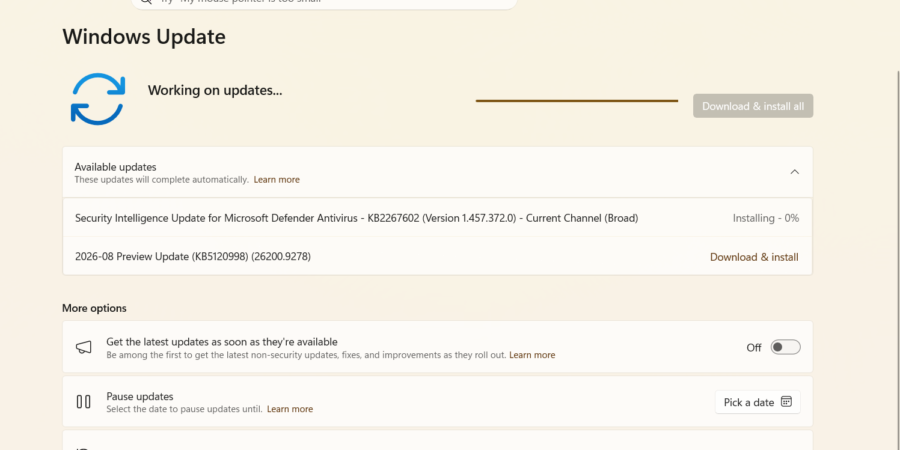Click the blue Windows Update sync icon
The height and width of the screenshot is (450, 900).
pyautogui.click(x=98, y=99)
